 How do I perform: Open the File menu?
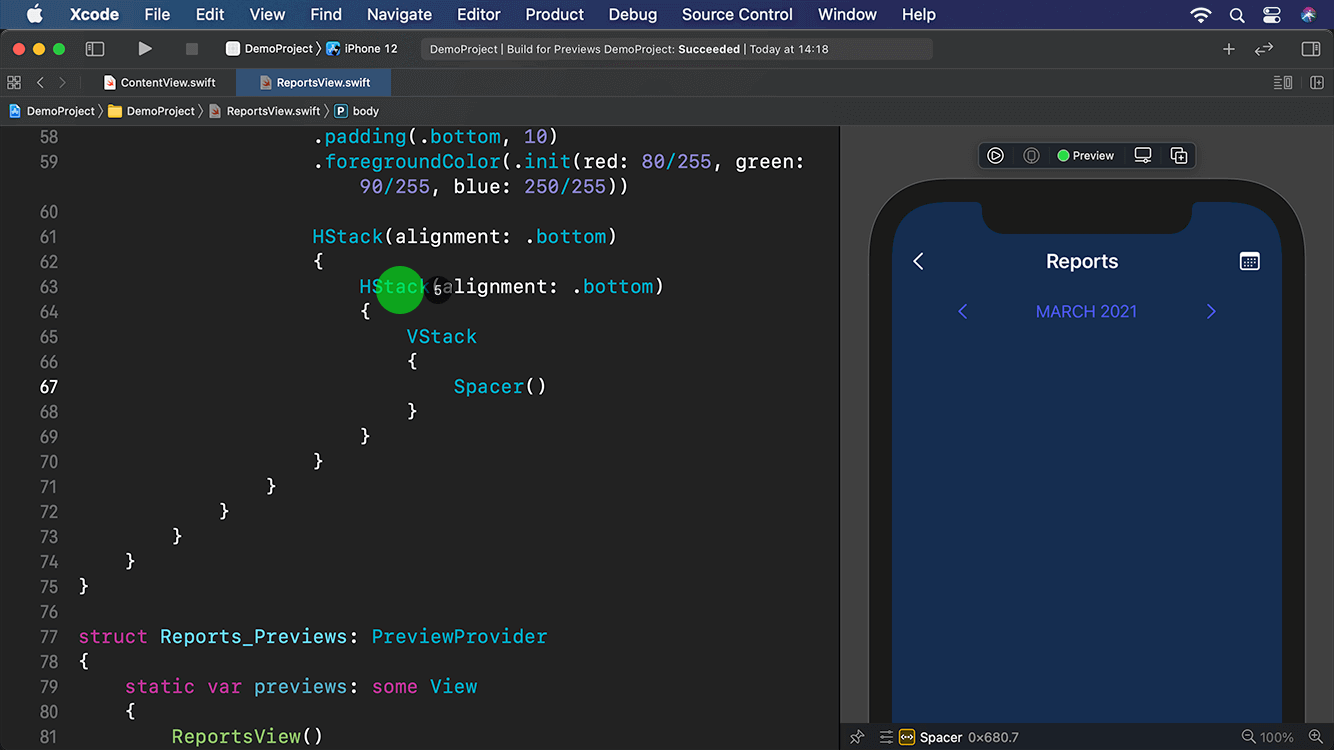pos(157,14)
